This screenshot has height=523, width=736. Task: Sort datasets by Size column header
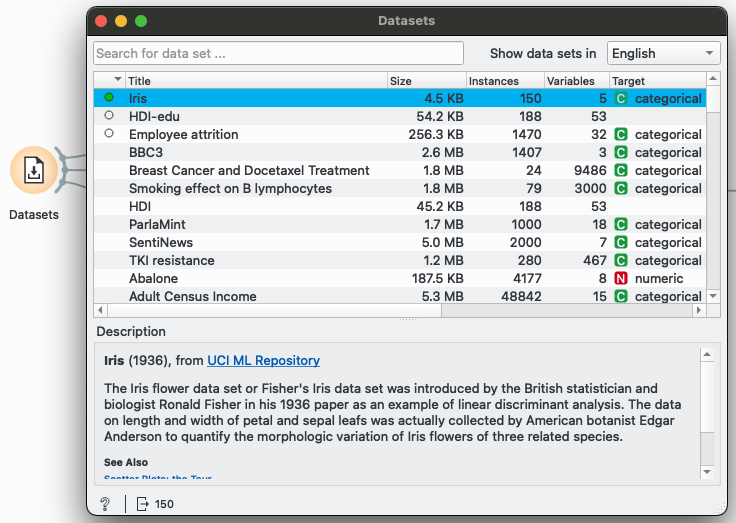(426, 80)
